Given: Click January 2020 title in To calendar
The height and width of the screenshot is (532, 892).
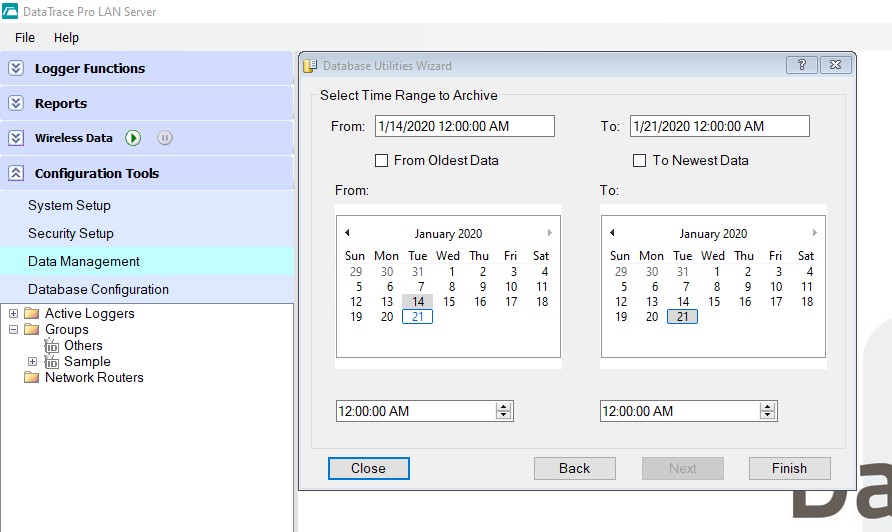Looking at the screenshot, I should [x=713, y=234].
